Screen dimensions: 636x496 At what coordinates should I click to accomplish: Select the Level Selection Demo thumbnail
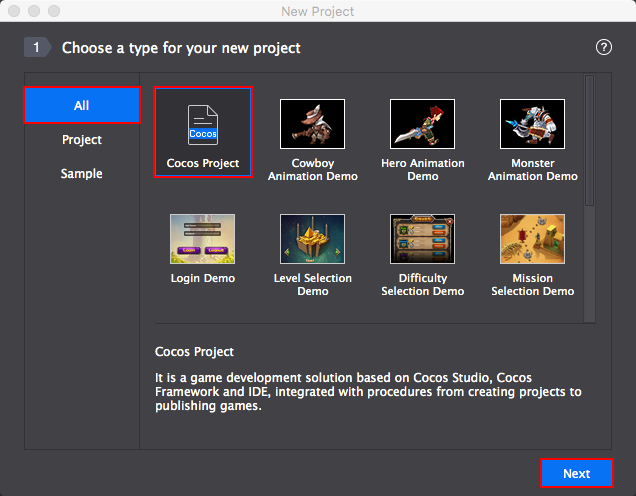312,239
